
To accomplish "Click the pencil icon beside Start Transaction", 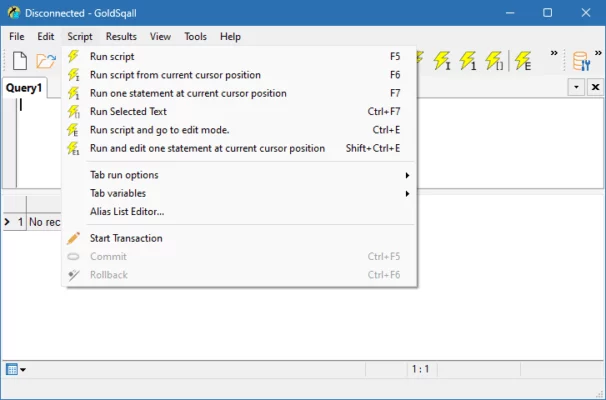I will (73, 238).
